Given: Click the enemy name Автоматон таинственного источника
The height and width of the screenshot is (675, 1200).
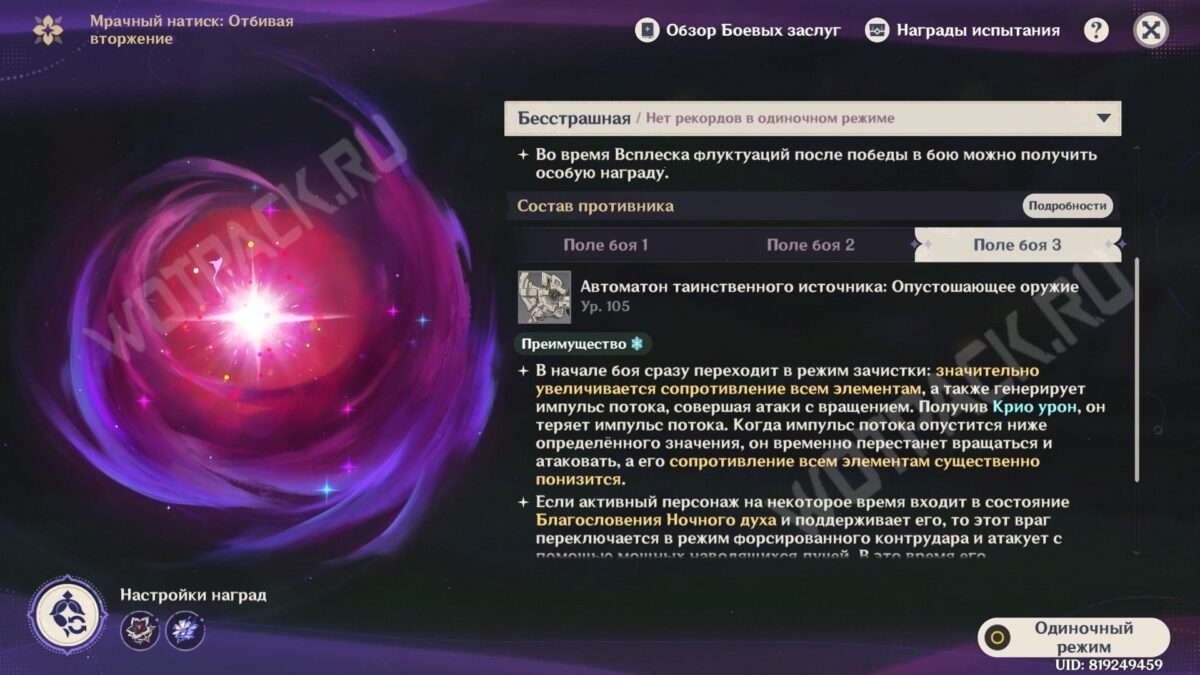Looking at the screenshot, I should [829, 287].
